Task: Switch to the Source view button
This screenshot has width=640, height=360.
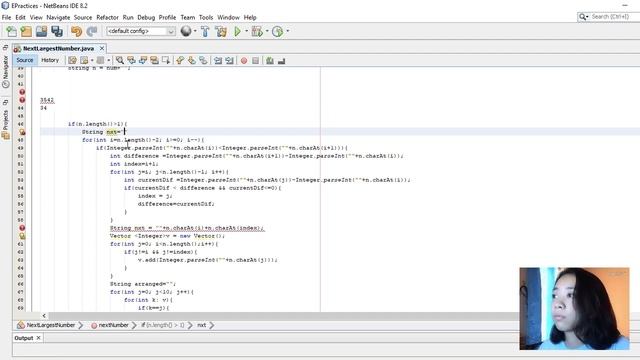Action: click(25, 60)
